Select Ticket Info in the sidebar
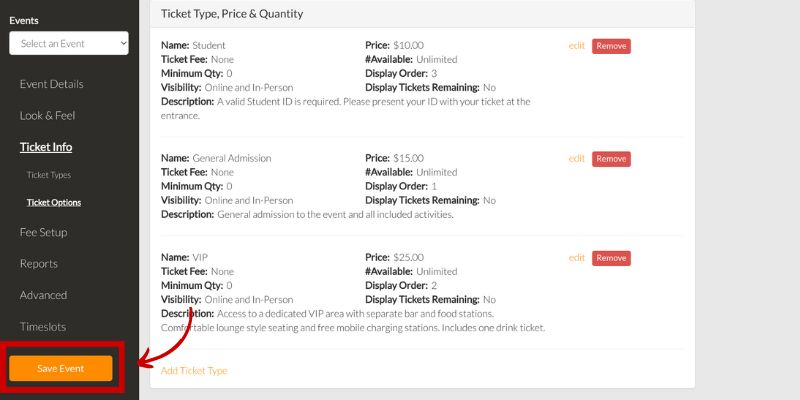Screen dimensions: 800x400 46,147
